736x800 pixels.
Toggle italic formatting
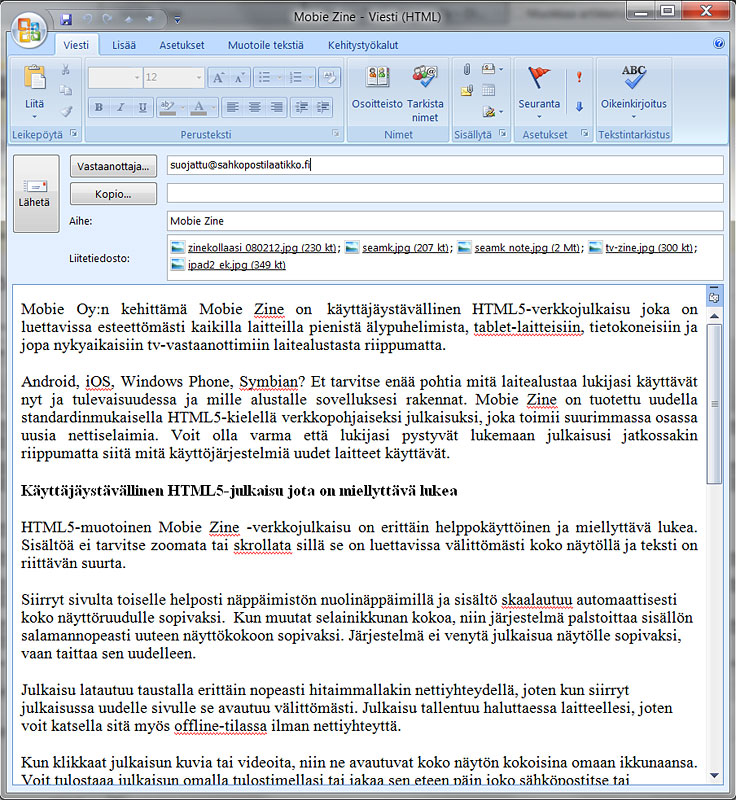(x=121, y=107)
